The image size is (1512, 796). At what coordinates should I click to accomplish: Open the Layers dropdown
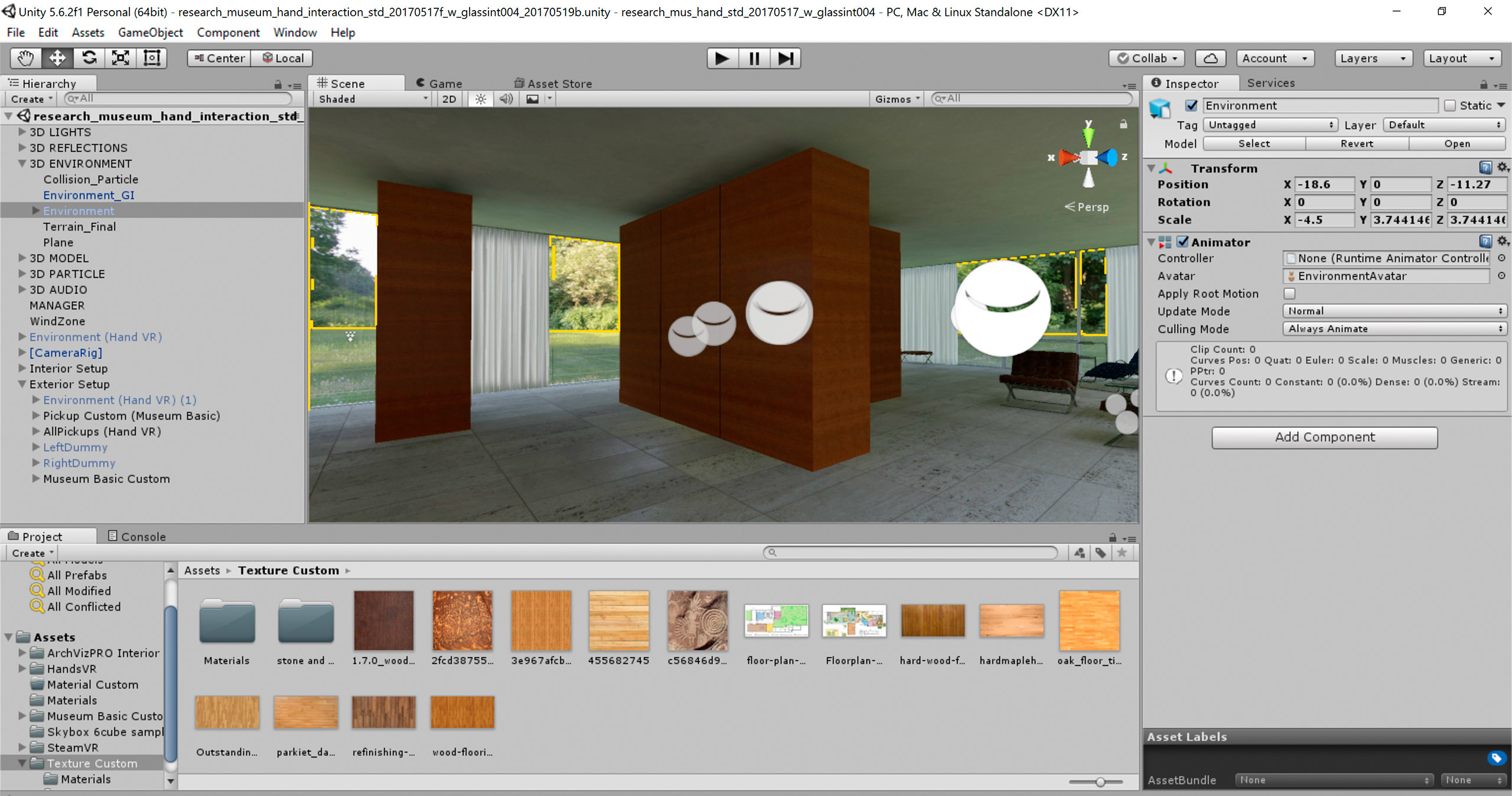[1373, 58]
